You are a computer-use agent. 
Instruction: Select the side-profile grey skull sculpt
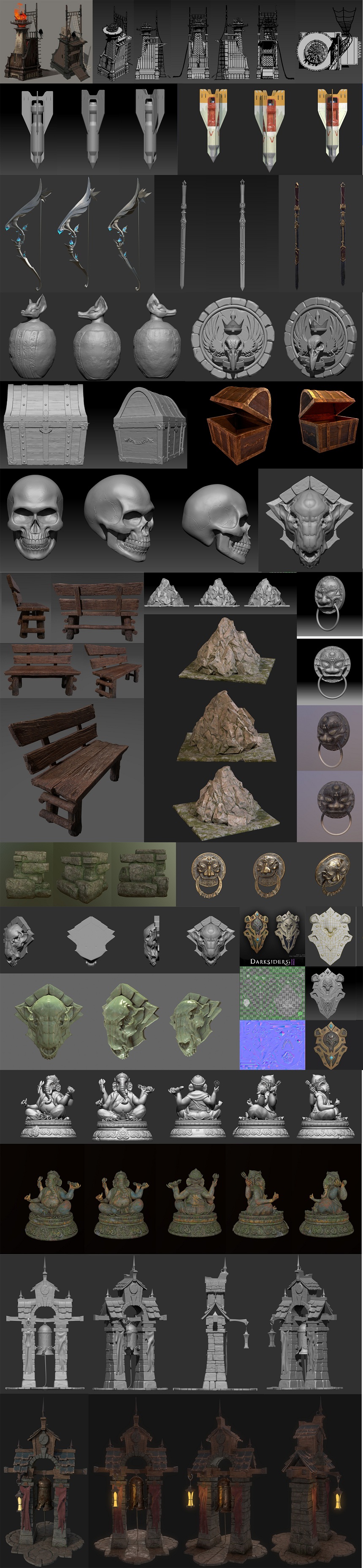tap(216, 522)
